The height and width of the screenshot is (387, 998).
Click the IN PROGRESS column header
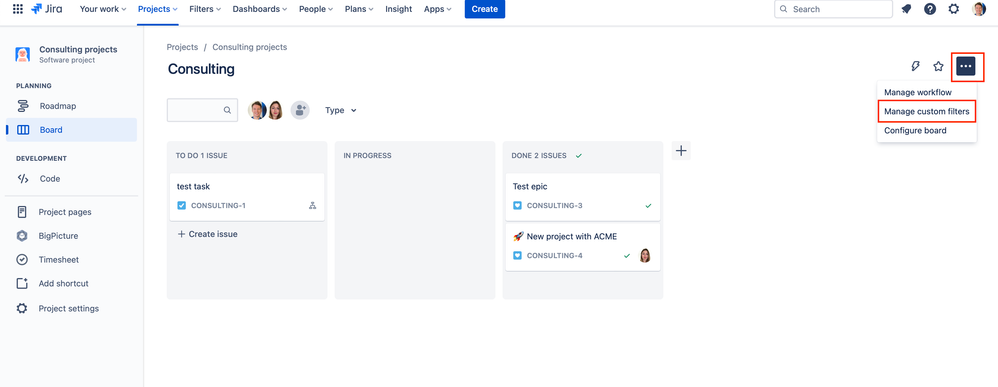[367, 155]
